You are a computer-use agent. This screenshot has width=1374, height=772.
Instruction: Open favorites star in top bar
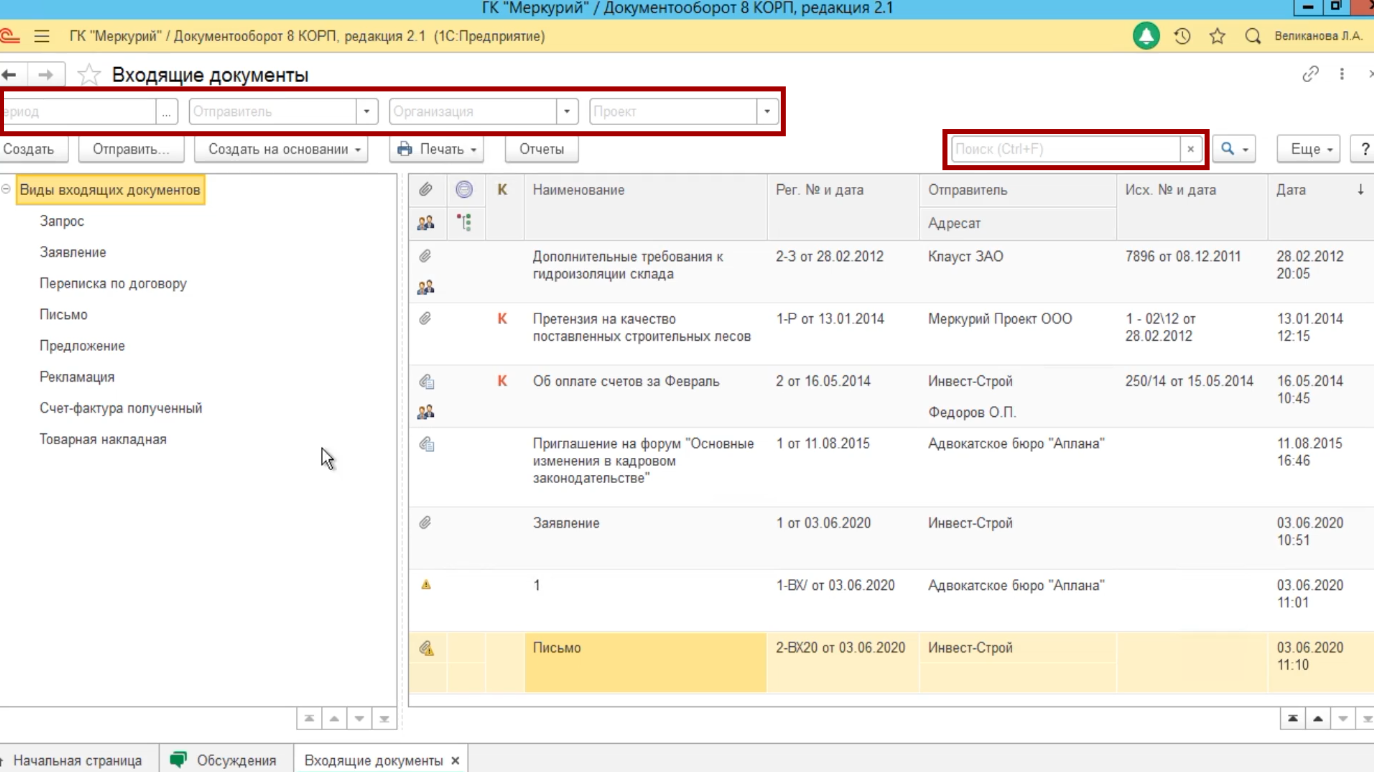(x=1217, y=36)
